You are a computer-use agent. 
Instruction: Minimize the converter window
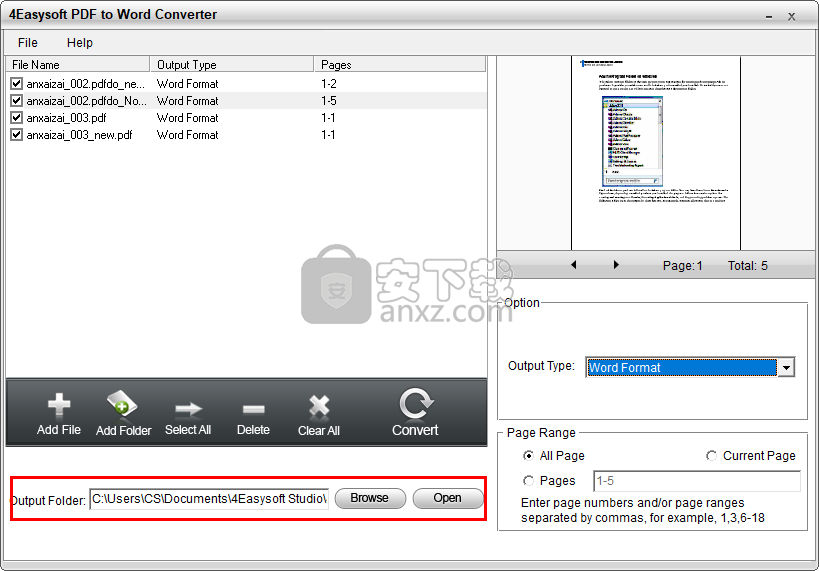769,17
